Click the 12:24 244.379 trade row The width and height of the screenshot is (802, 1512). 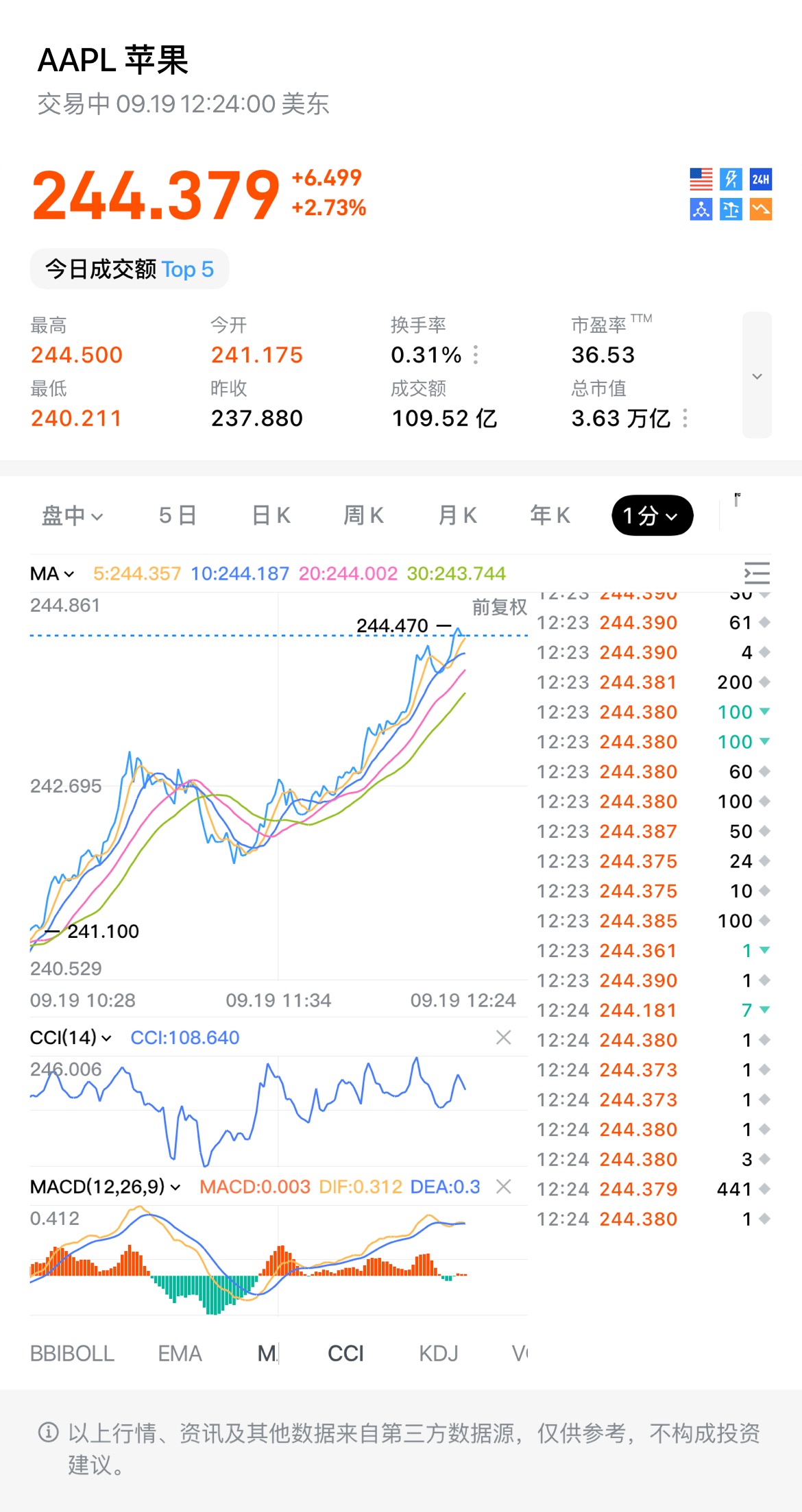(653, 1189)
